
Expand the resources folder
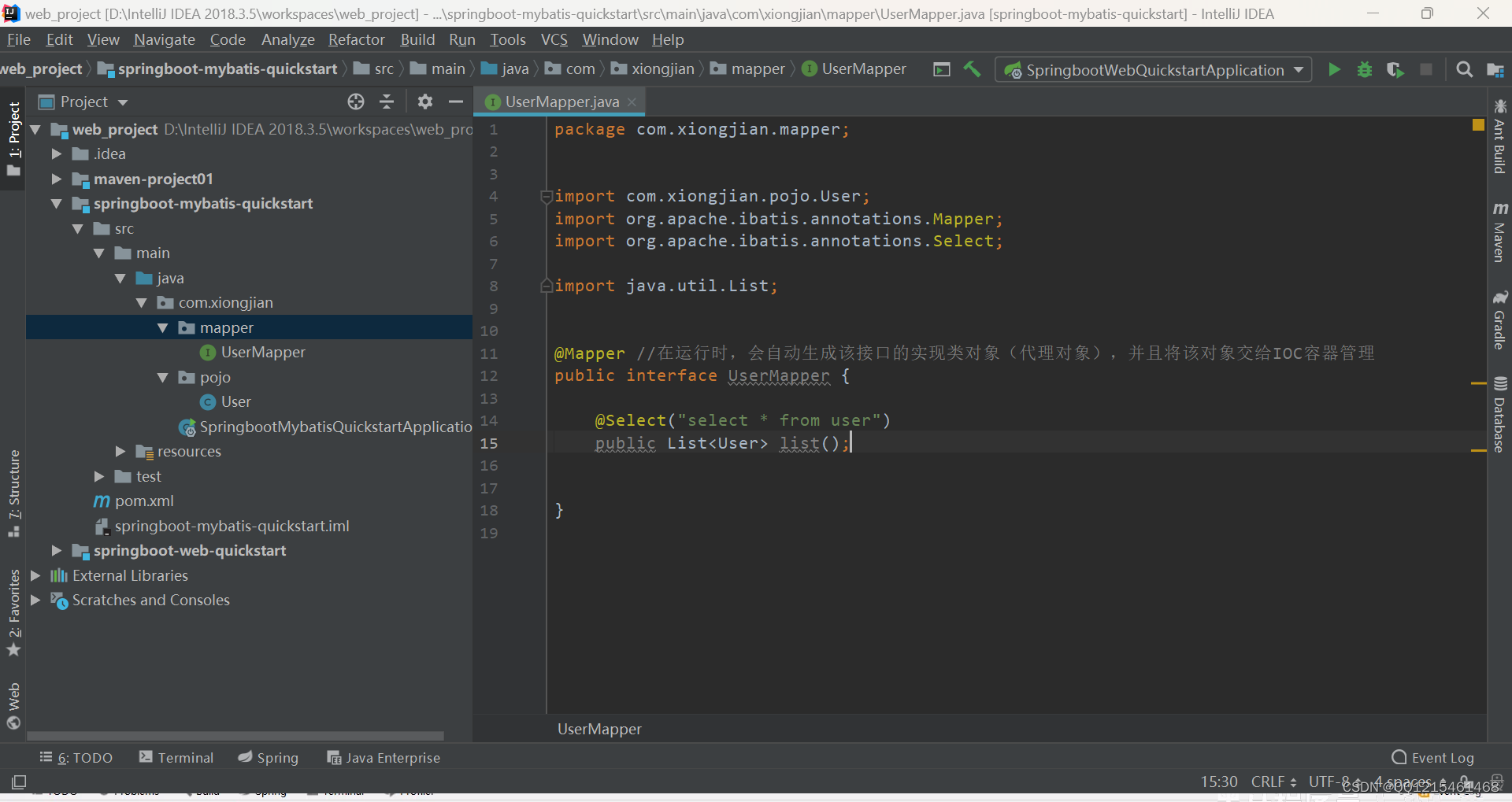(x=120, y=452)
